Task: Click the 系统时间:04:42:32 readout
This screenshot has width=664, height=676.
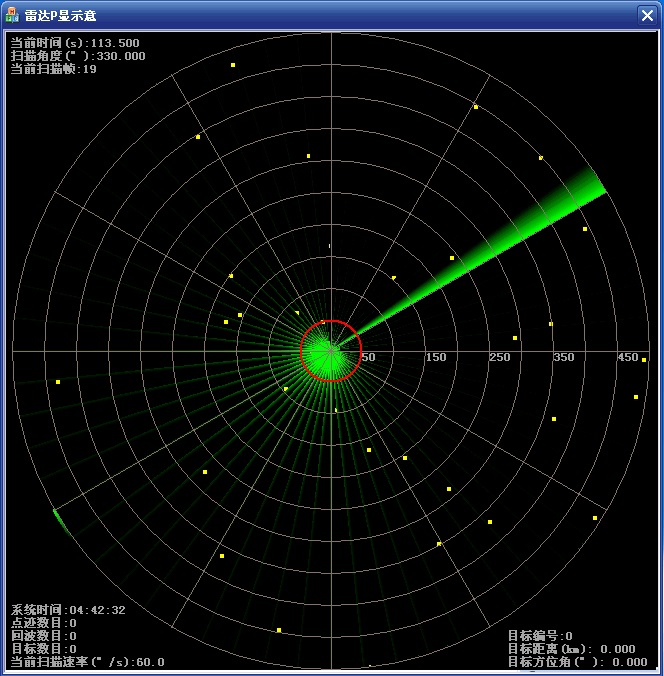Action: (x=68, y=610)
